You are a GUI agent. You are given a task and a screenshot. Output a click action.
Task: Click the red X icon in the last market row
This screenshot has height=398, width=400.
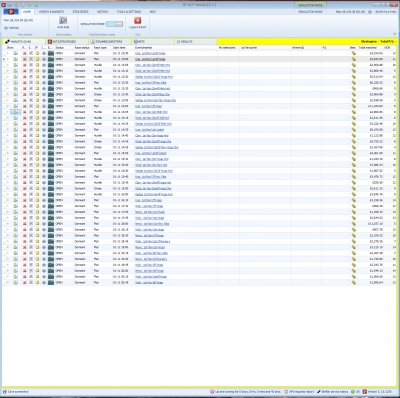(24, 282)
